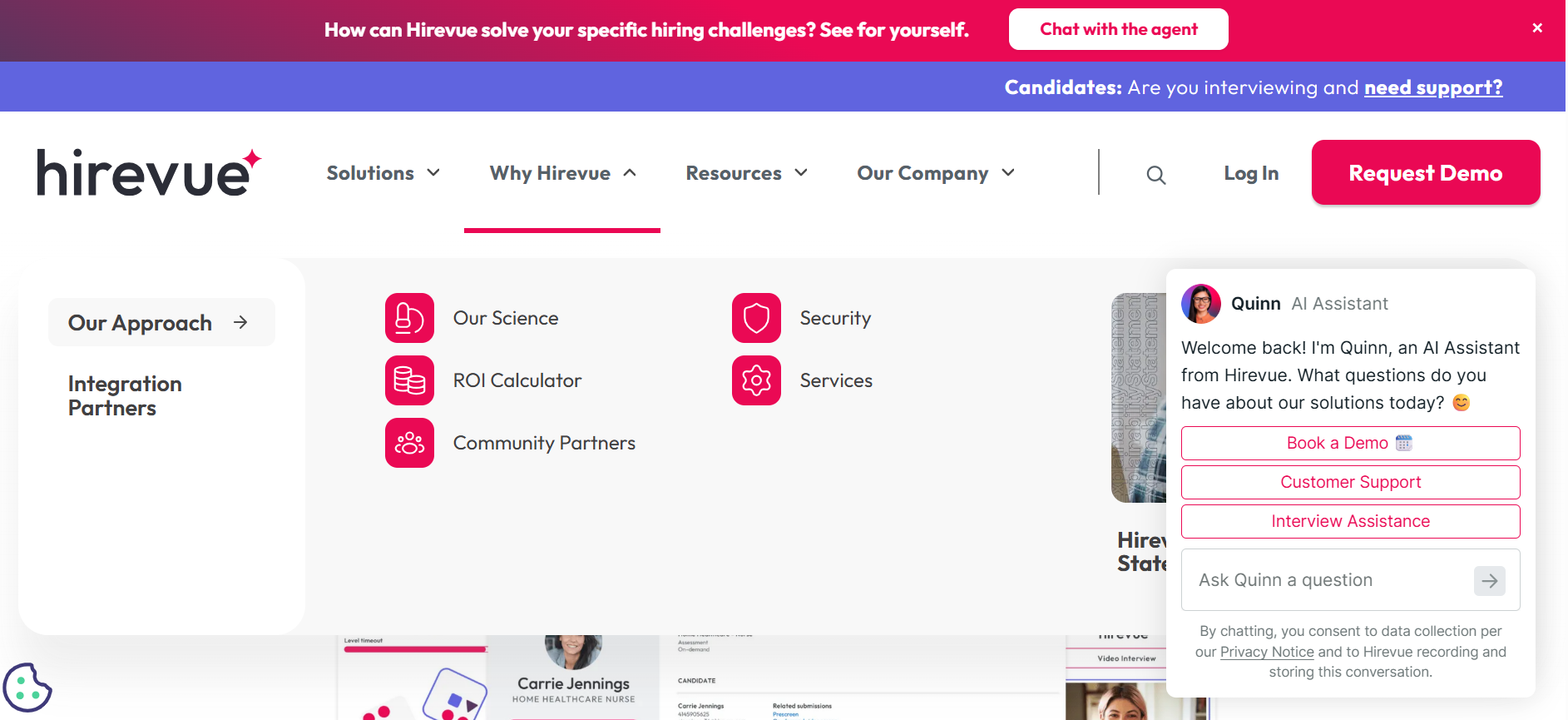Open the Our Company dropdown

[936, 173]
